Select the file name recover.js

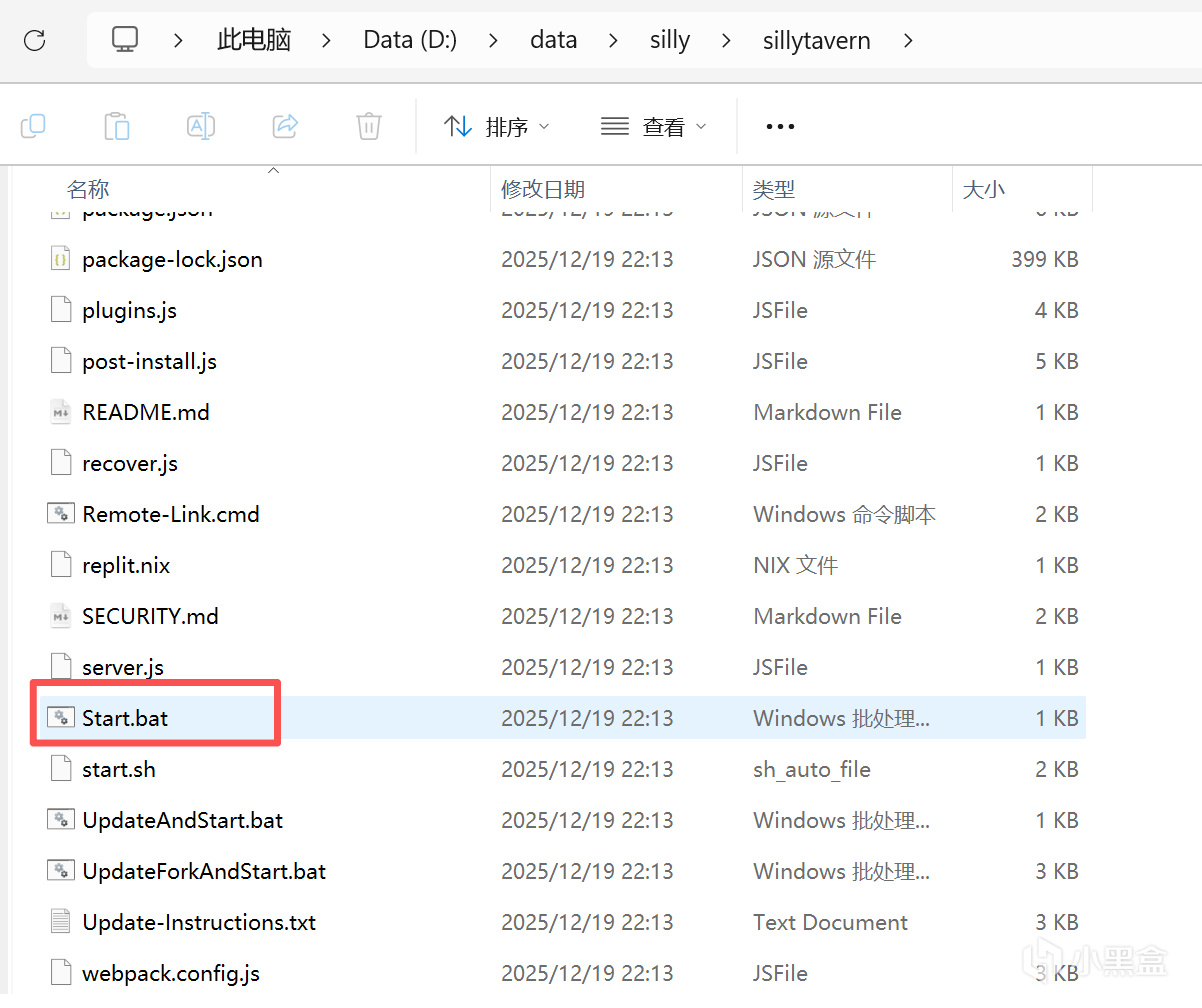click(x=129, y=463)
